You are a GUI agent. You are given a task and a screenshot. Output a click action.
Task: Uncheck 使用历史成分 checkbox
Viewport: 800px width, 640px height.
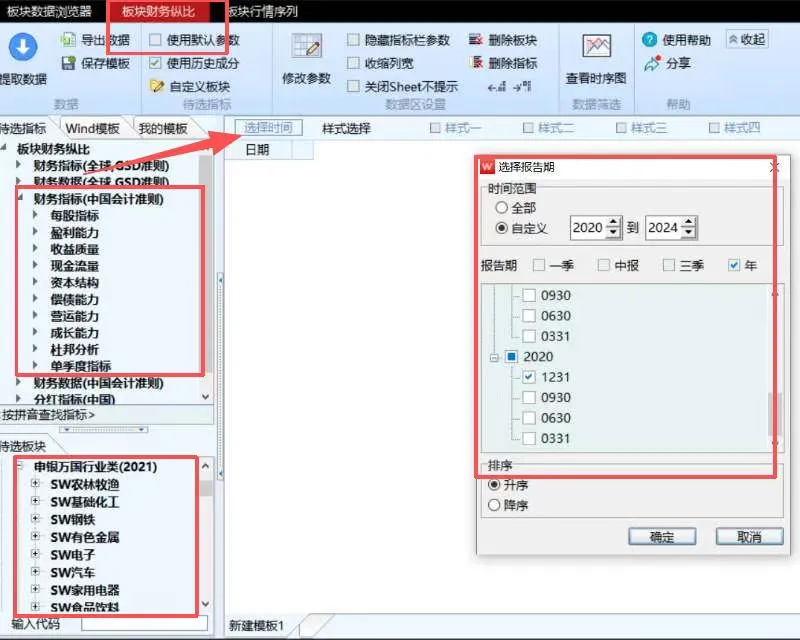point(155,63)
